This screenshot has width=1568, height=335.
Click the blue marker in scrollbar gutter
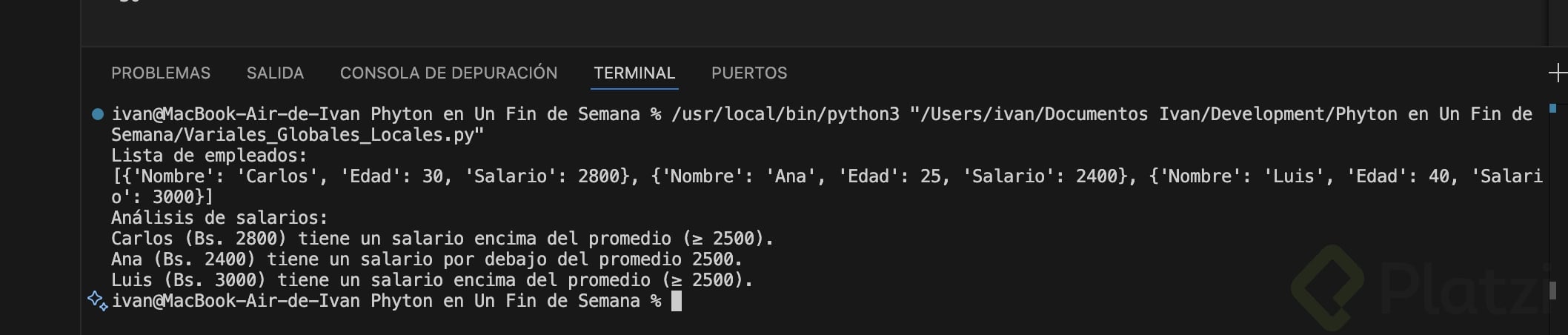coord(1552,109)
